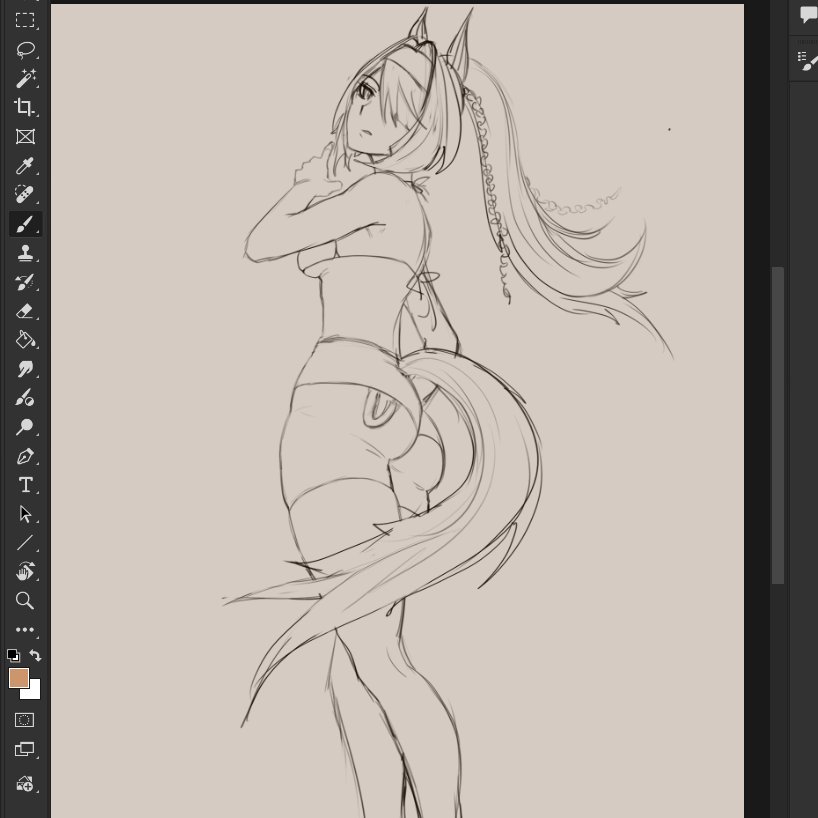The image size is (818, 818).
Task: Select the History Brush tool
Action: click(25, 282)
